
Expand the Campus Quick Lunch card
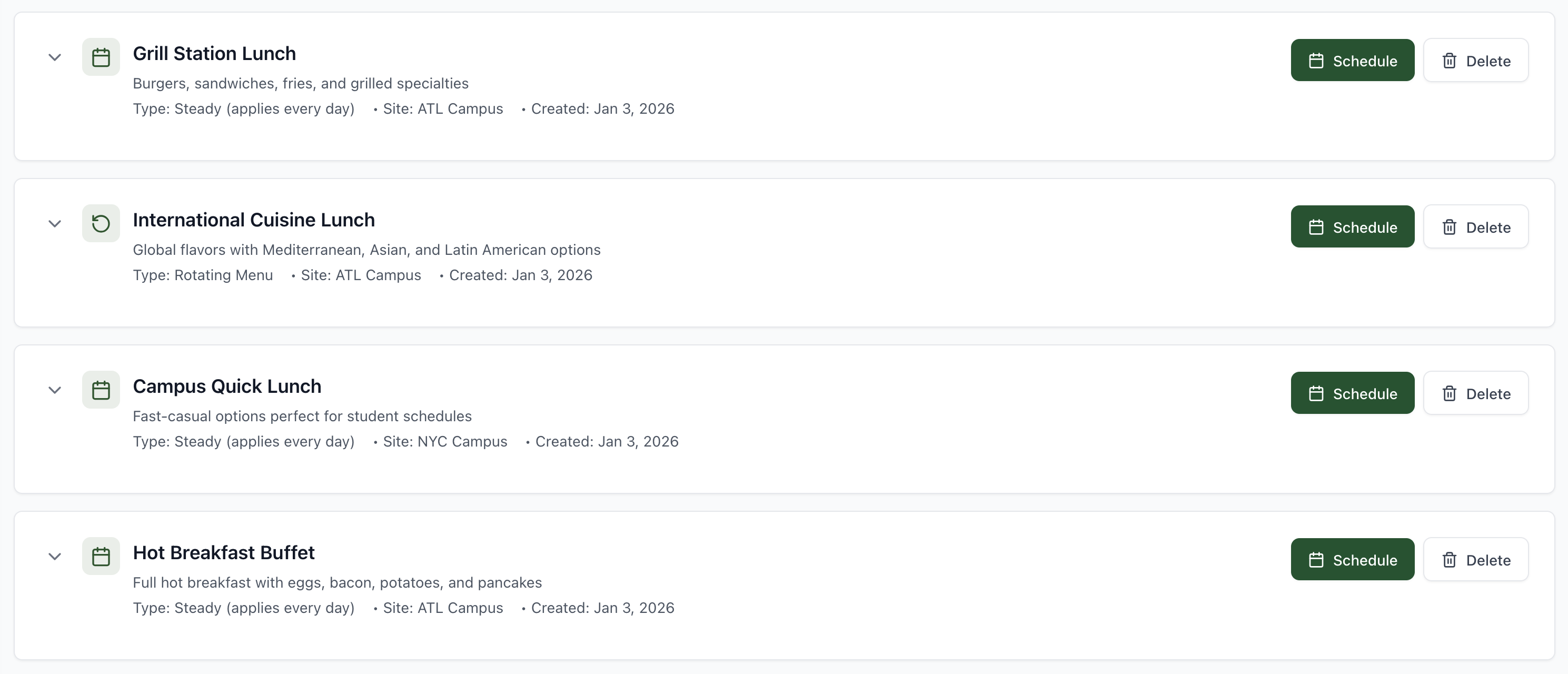[54, 390]
